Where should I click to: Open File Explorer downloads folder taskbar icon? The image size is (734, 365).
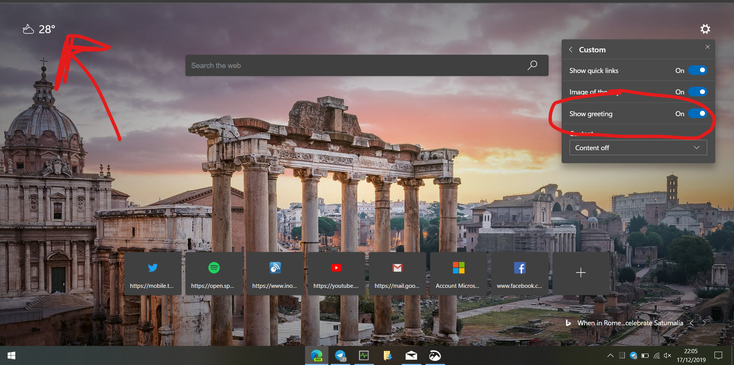click(x=388, y=356)
